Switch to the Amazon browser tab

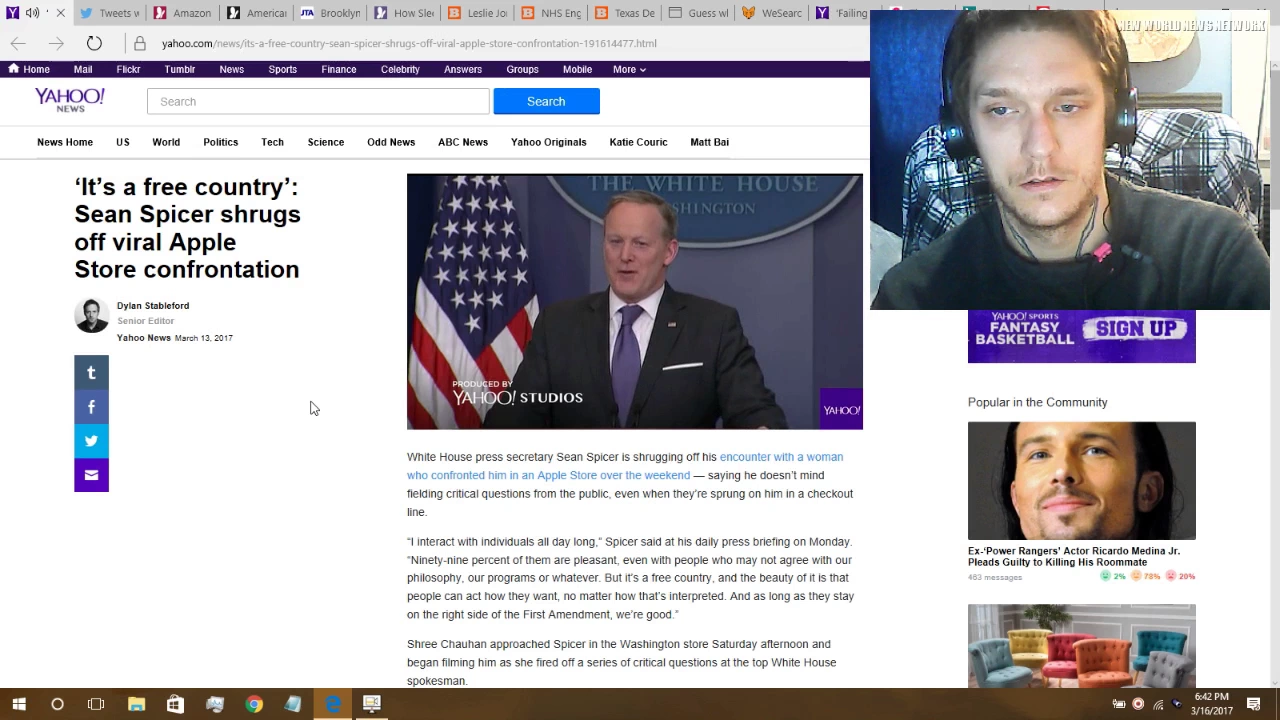pos(183,13)
